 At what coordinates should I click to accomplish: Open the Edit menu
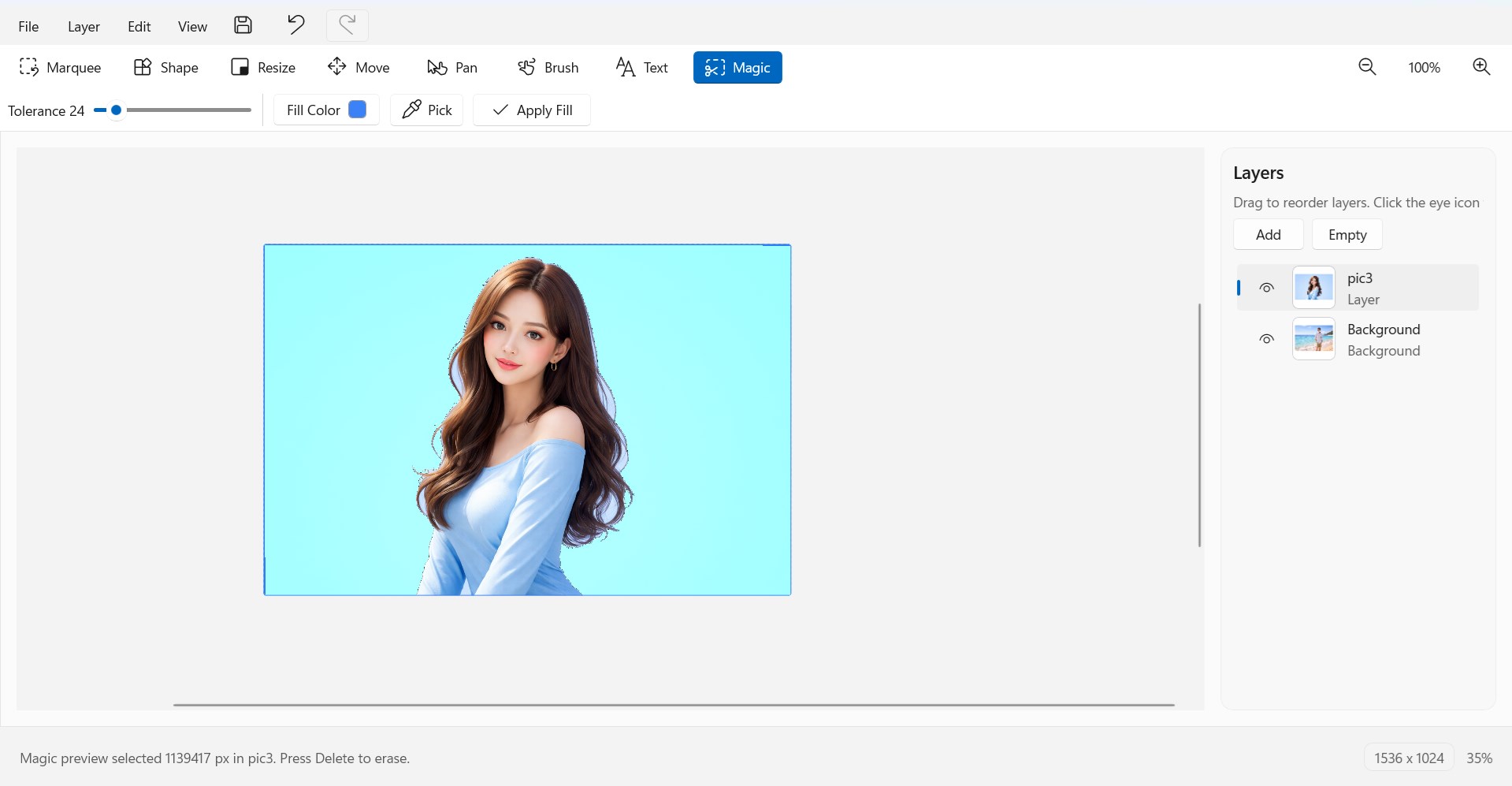point(139,26)
